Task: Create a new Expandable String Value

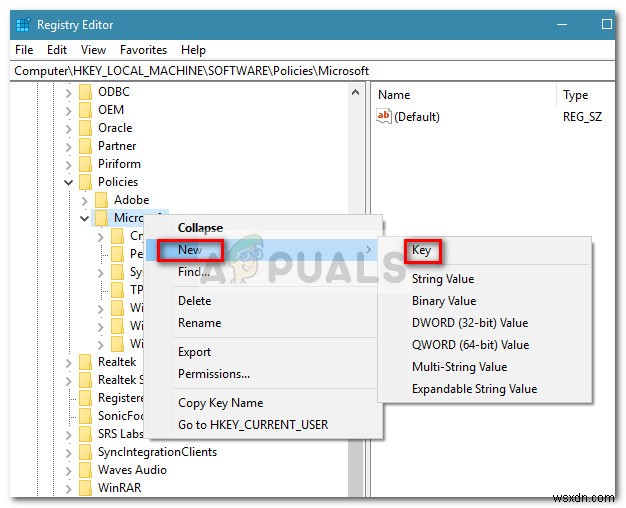Action: [484, 389]
